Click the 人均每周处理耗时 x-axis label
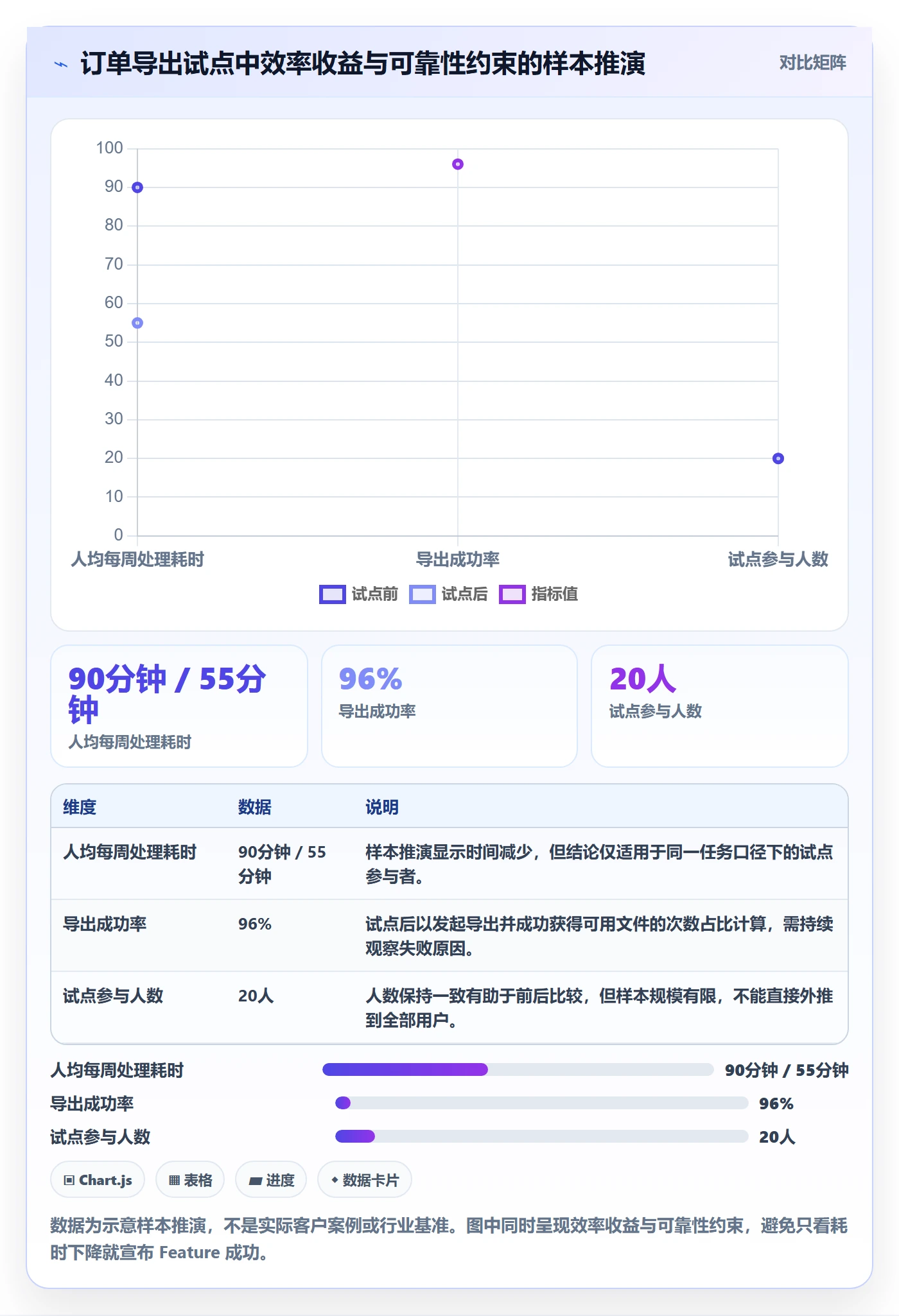Viewport: 899px width, 1316px height. [x=137, y=559]
